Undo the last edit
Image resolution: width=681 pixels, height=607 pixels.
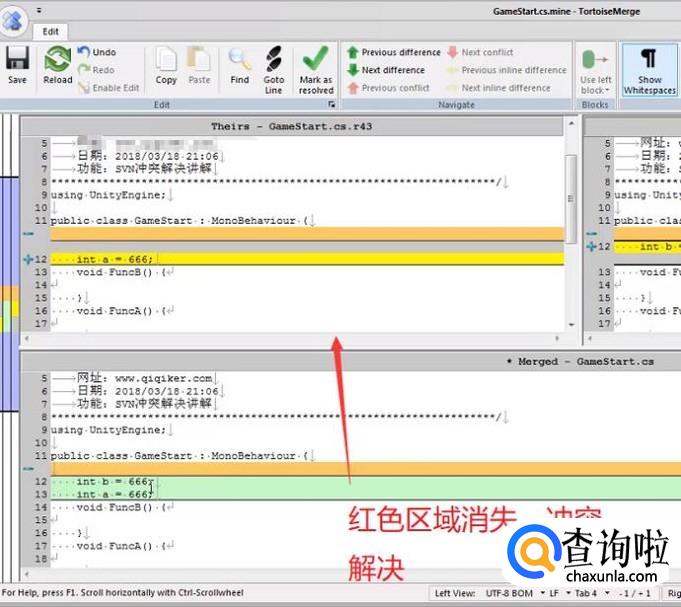coord(97,52)
